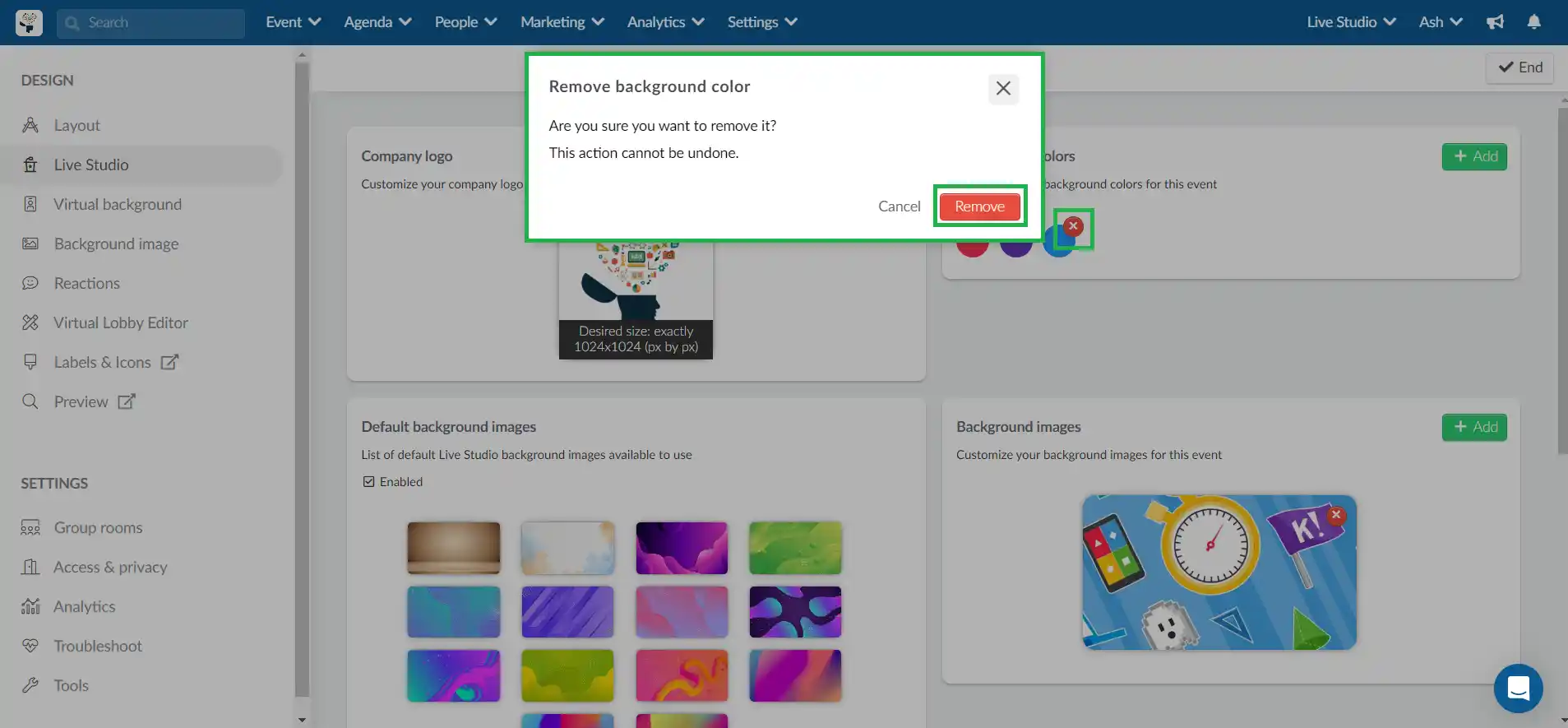Select the green default background image
Viewport: 1568px width, 728px height.
[795, 548]
